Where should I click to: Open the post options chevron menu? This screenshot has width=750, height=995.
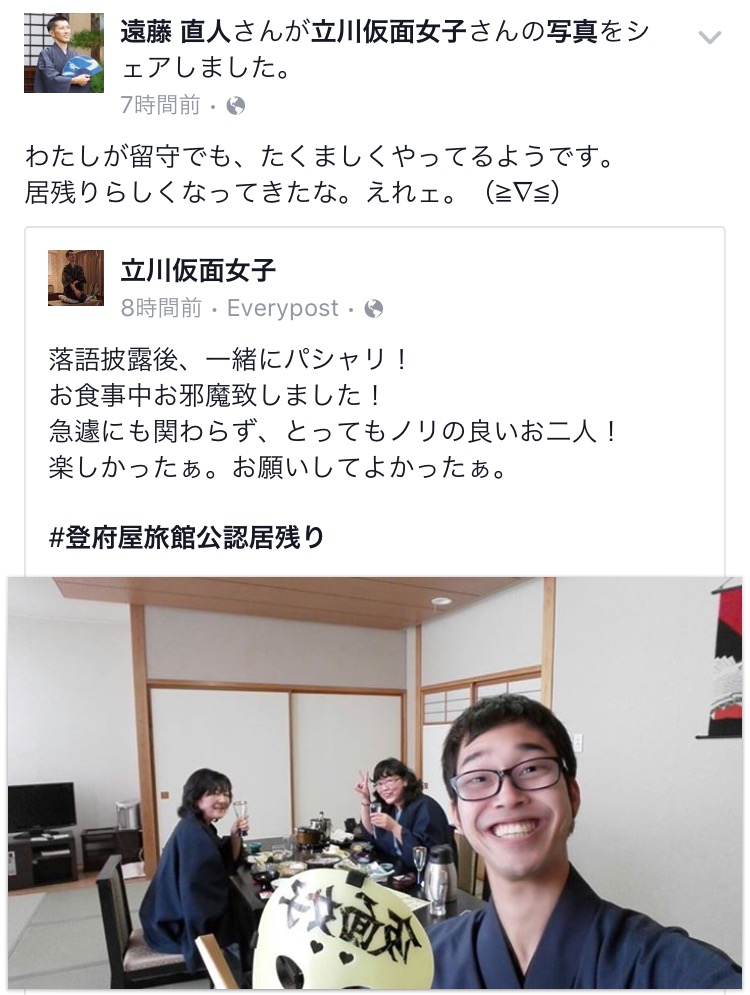coord(709,38)
